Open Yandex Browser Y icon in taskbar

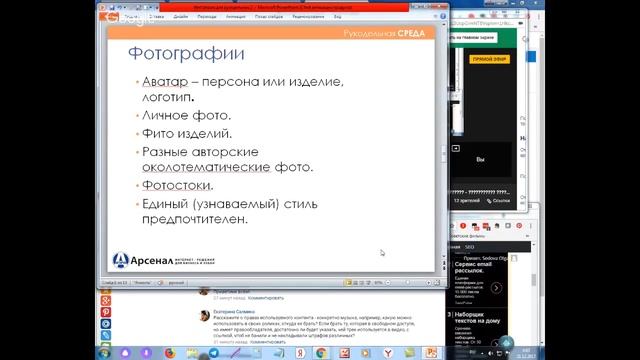[x=388, y=353]
